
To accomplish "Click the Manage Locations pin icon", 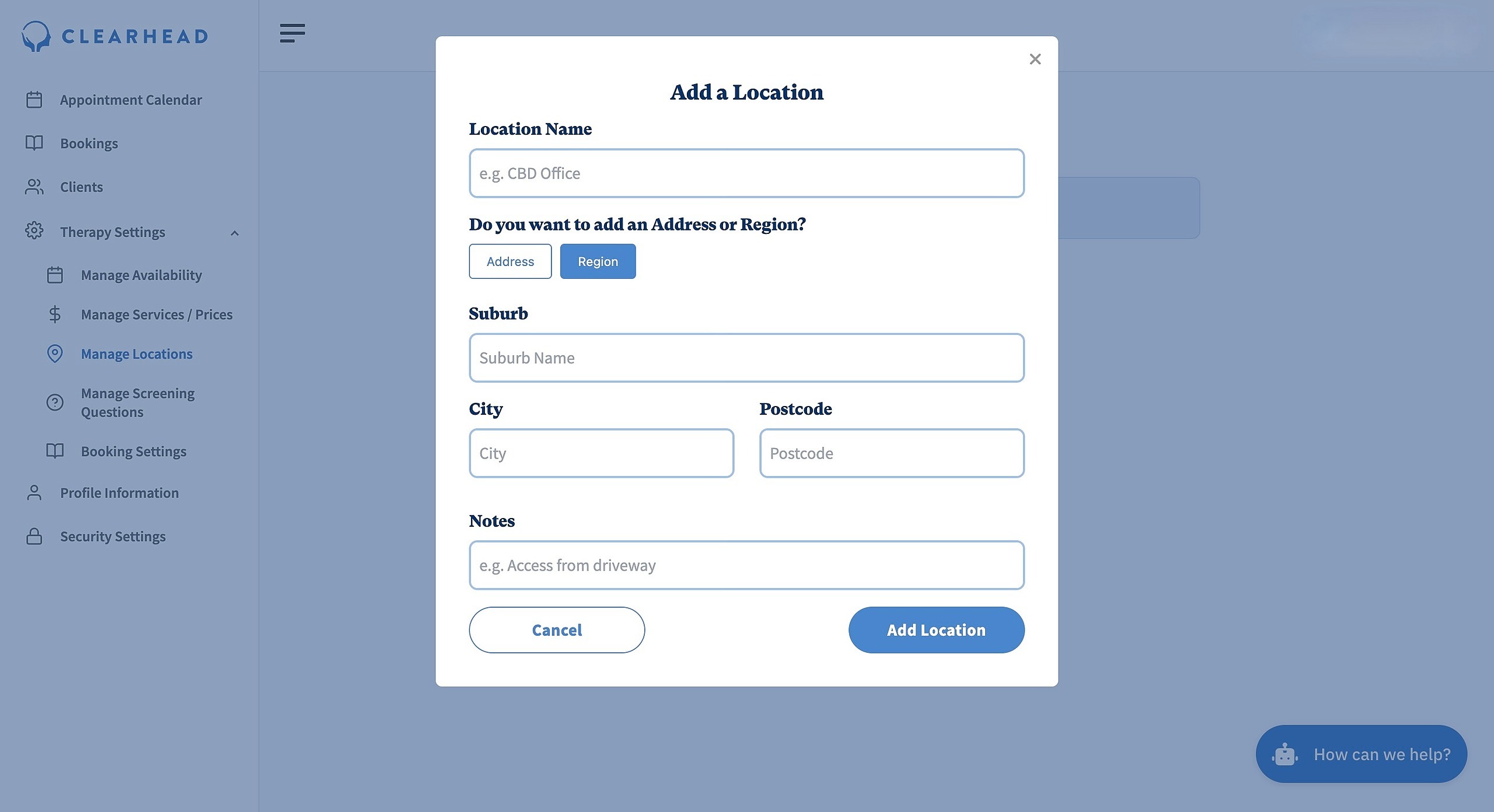I will coord(55,353).
